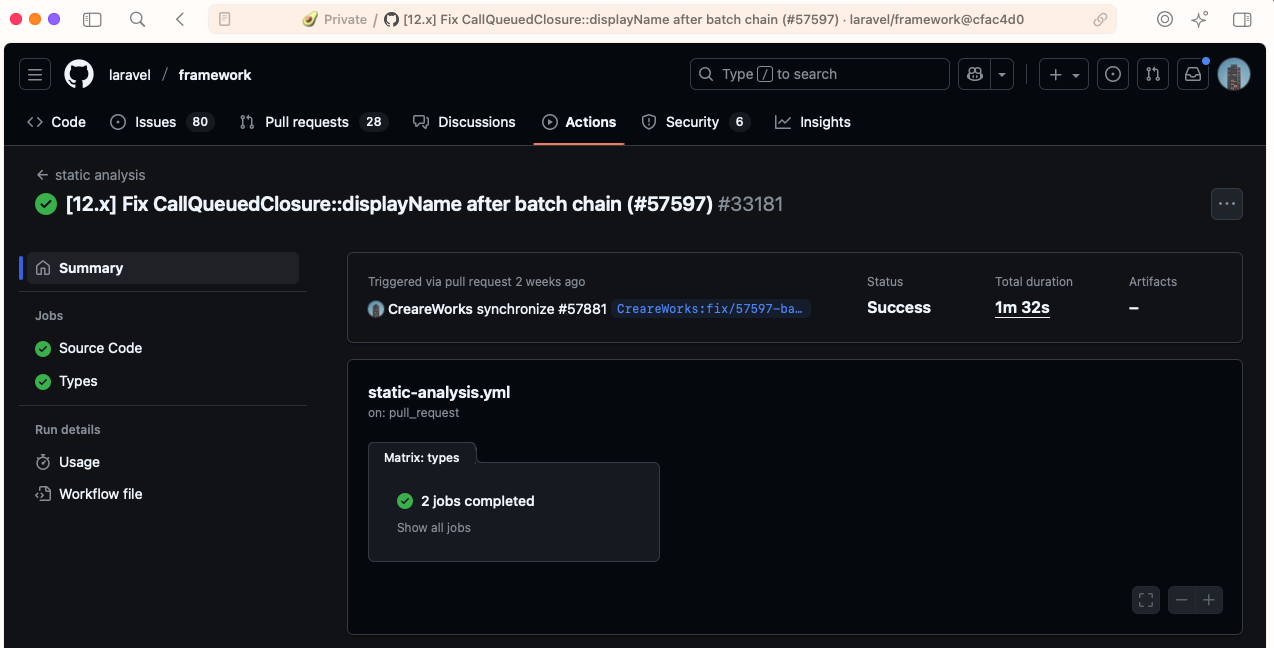
Task: Click the CreareWorks user avatar
Action: pyautogui.click(x=376, y=309)
